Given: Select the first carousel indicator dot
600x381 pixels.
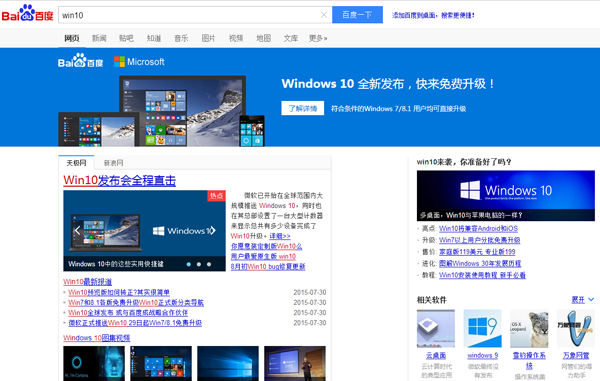Looking at the screenshot, I should click(189, 264).
